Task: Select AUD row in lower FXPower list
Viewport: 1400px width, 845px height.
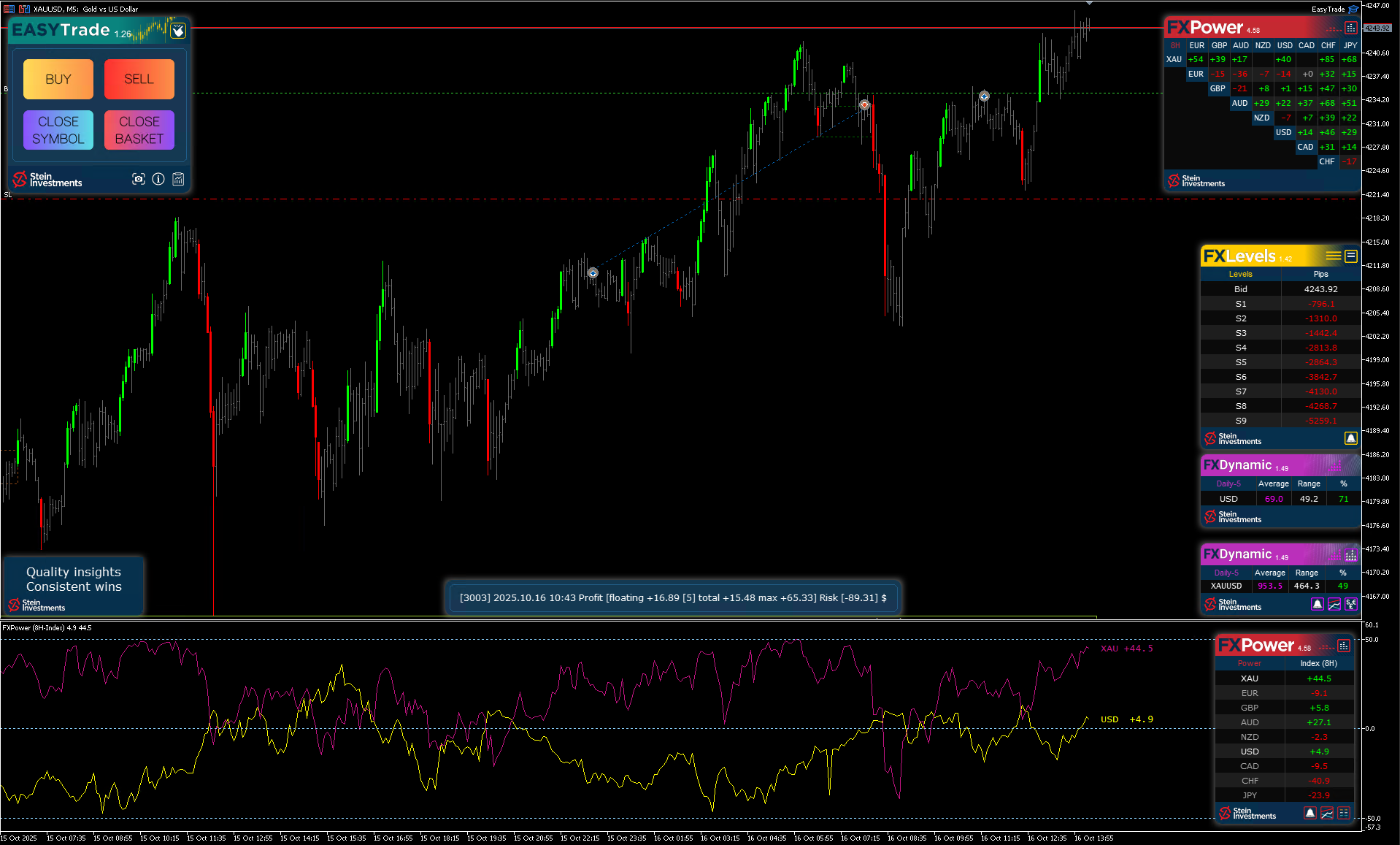Action: [1285, 722]
